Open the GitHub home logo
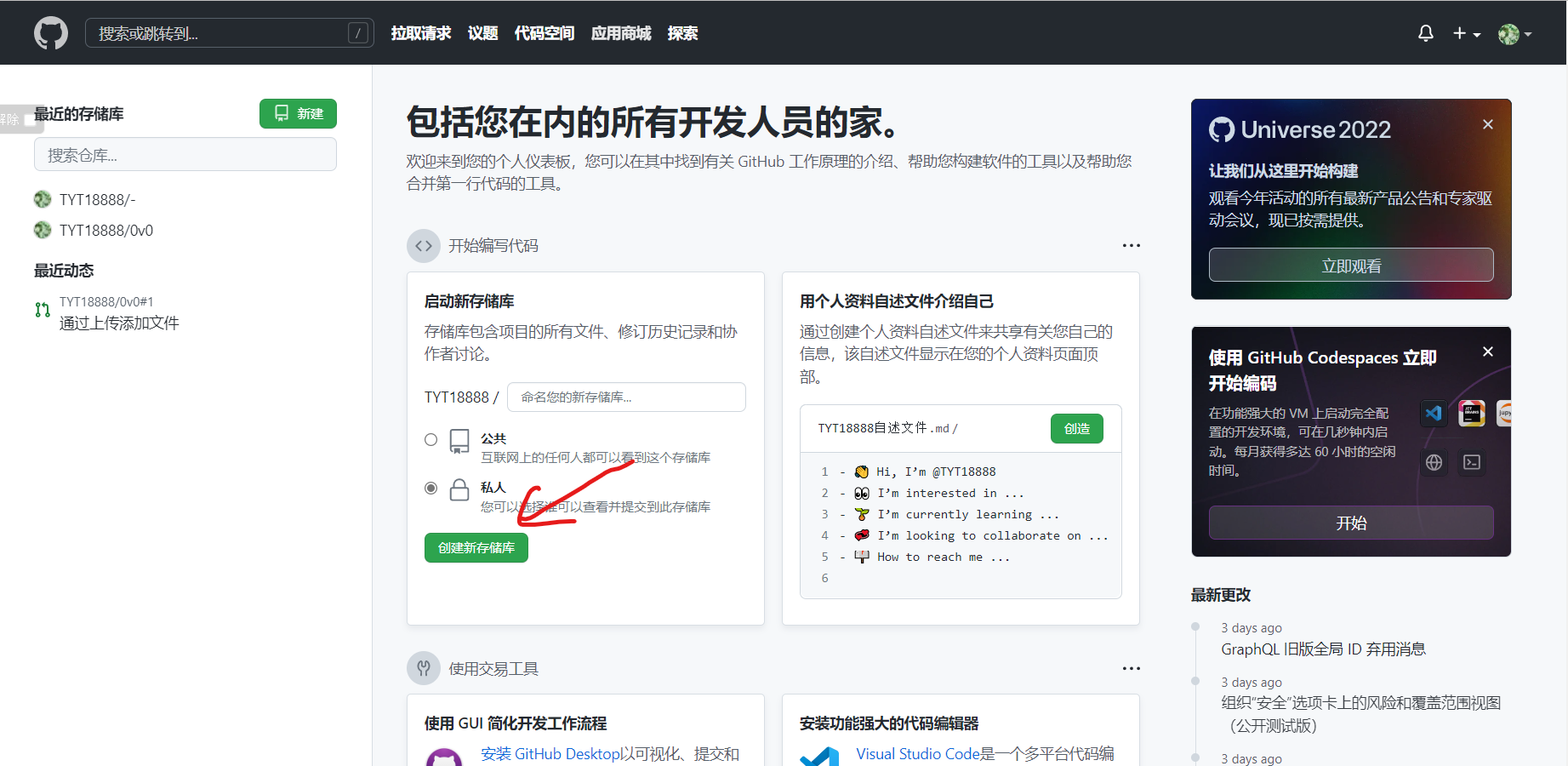This screenshot has width=1568, height=766. coord(51,33)
